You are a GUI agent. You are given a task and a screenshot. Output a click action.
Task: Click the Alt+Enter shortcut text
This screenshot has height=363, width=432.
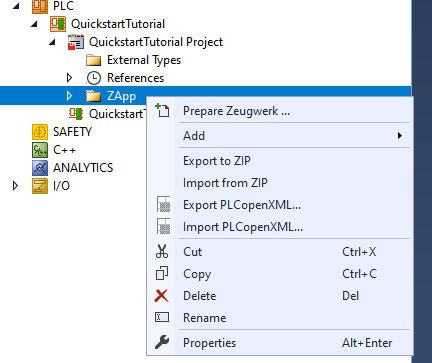coord(367,343)
